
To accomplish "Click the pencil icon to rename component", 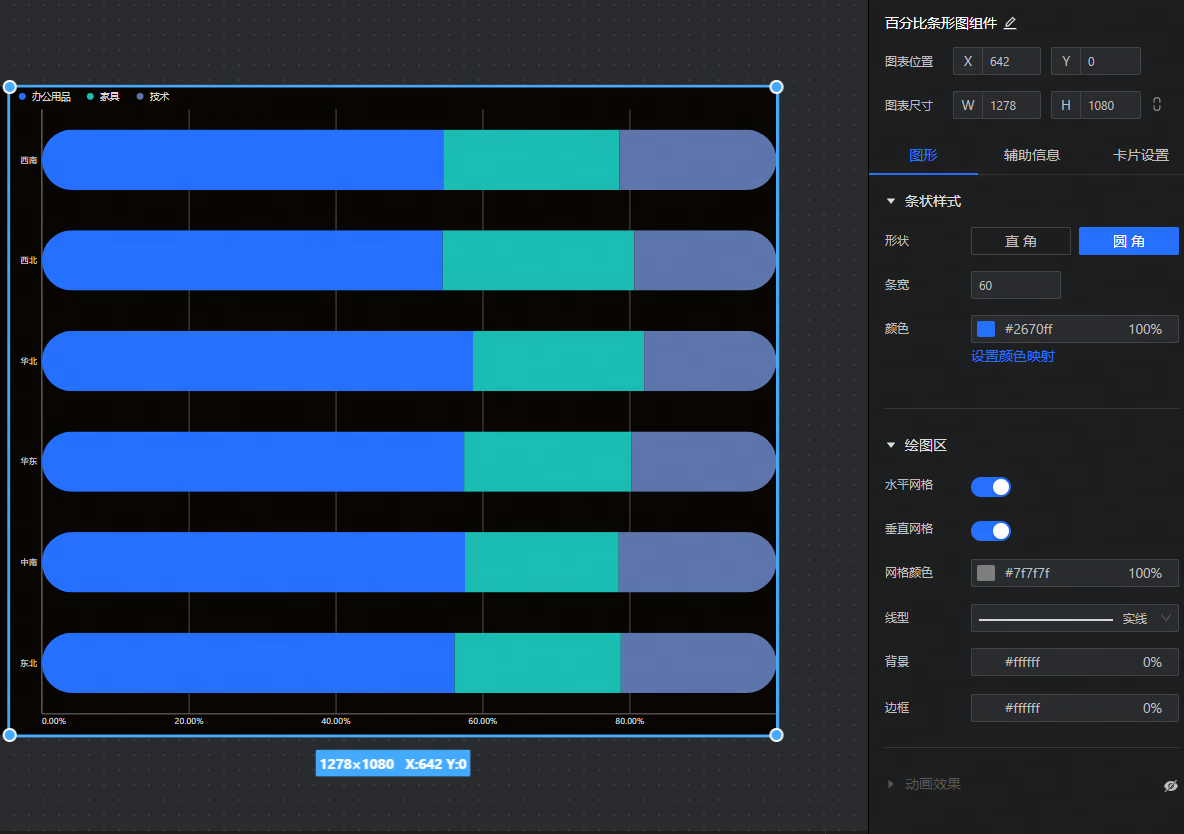I will pos(1010,23).
